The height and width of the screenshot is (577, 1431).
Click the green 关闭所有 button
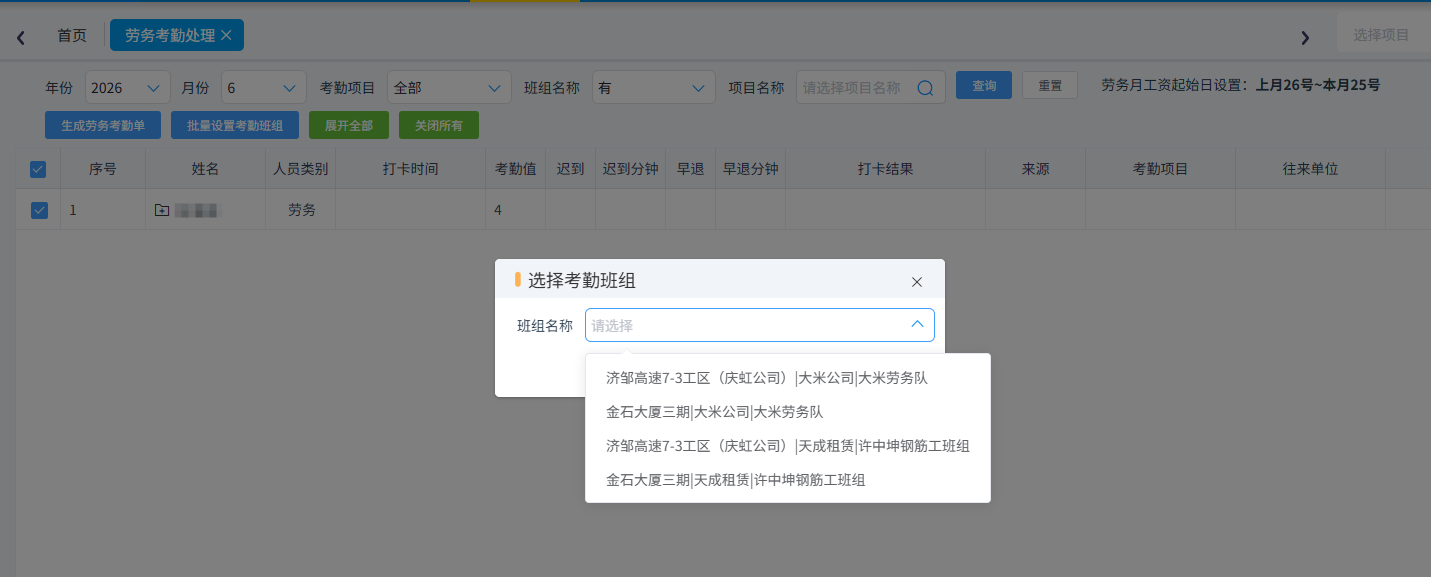tap(439, 126)
